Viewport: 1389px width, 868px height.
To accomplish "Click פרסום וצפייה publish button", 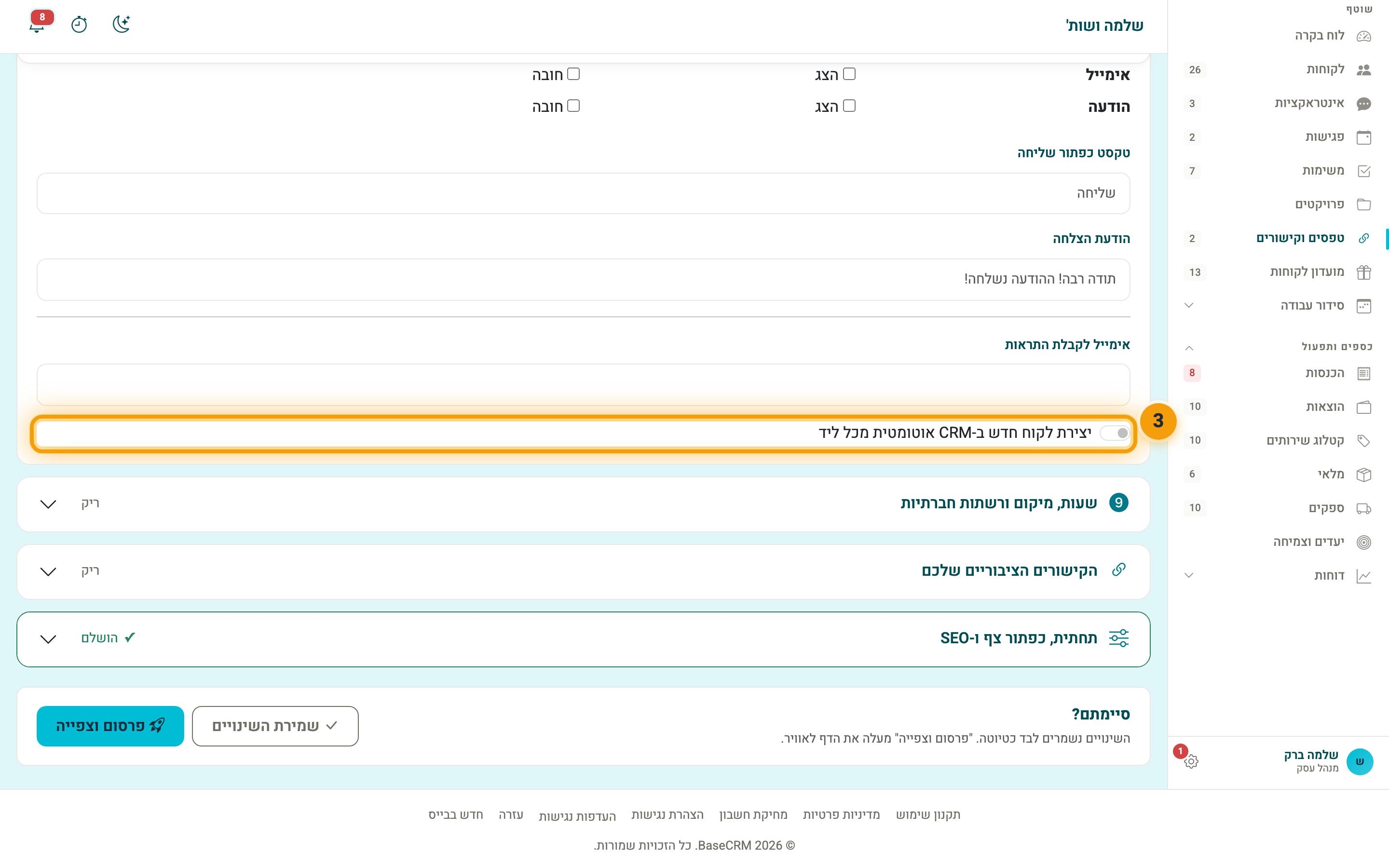I will pos(110,726).
